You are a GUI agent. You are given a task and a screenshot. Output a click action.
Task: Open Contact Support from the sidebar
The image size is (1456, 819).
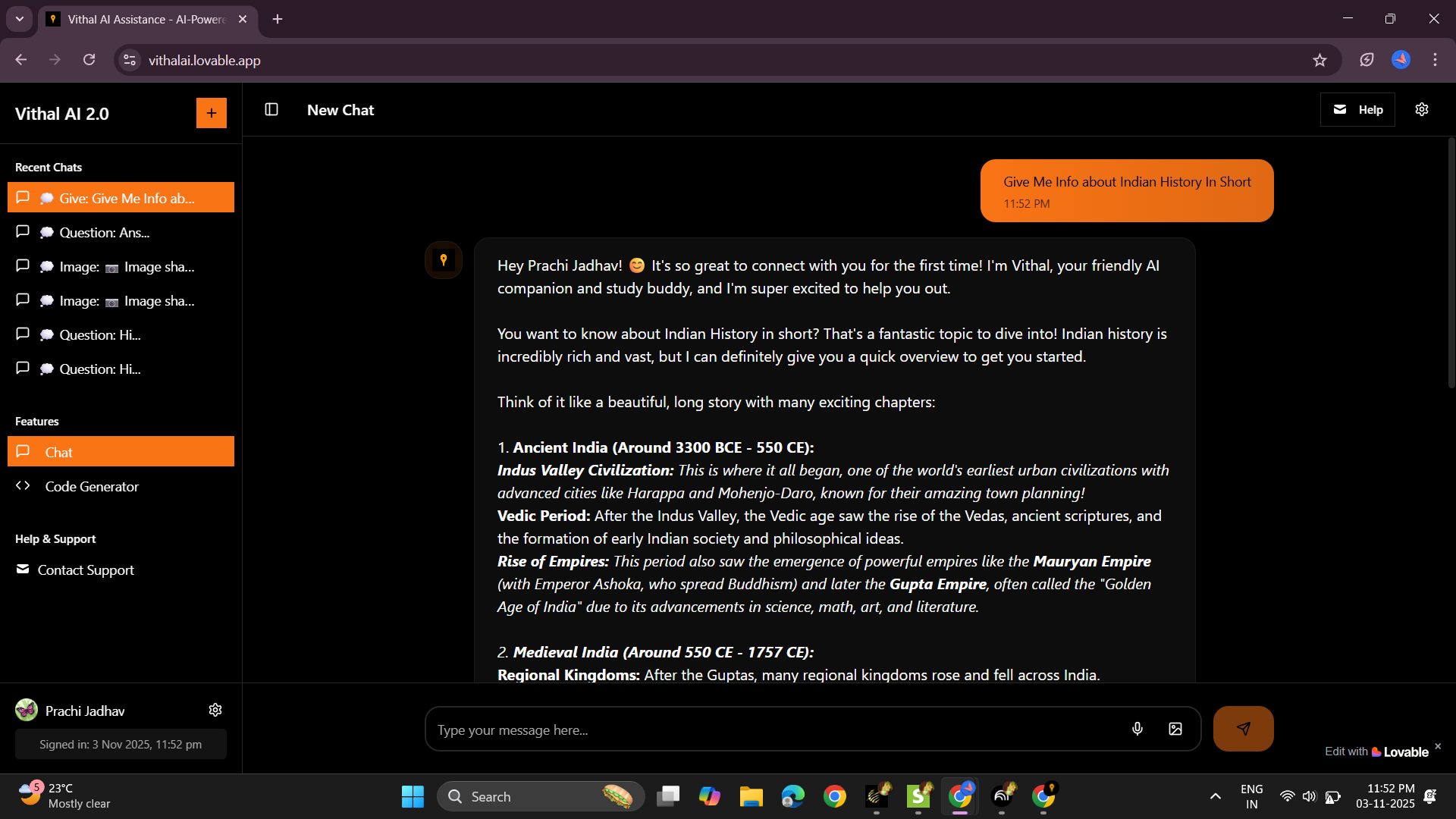click(86, 570)
